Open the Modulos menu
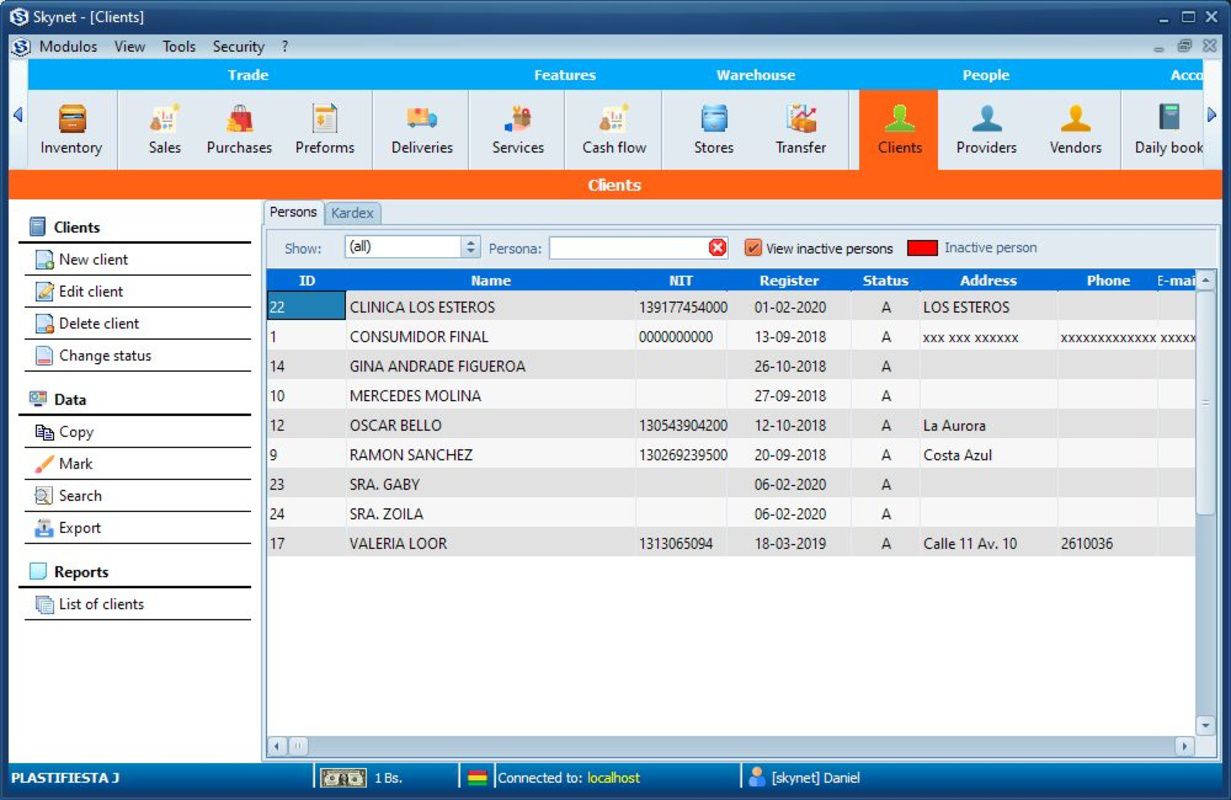 coord(68,47)
